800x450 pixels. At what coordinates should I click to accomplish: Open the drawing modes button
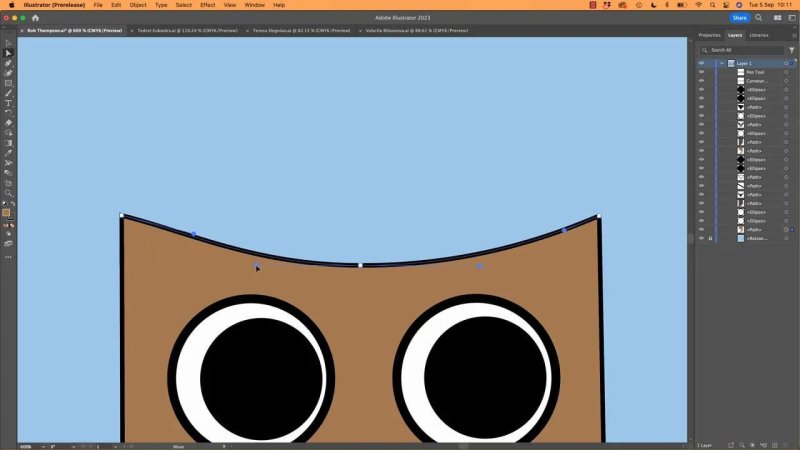coord(8,234)
